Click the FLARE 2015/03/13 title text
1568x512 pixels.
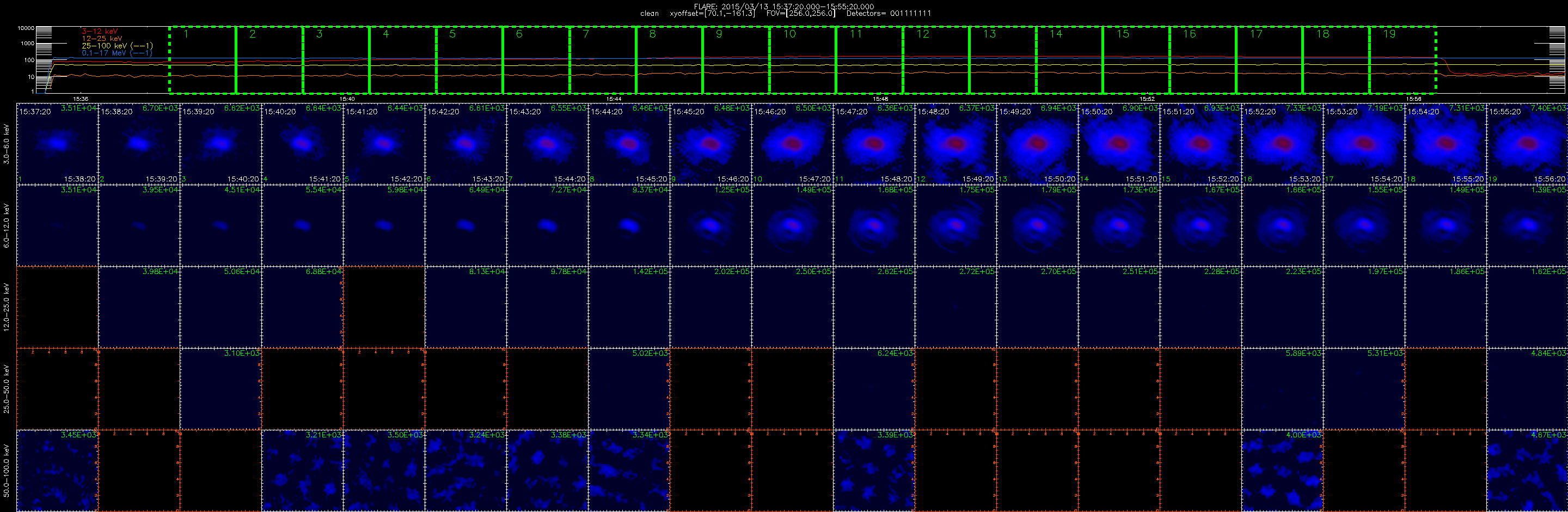point(784,7)
